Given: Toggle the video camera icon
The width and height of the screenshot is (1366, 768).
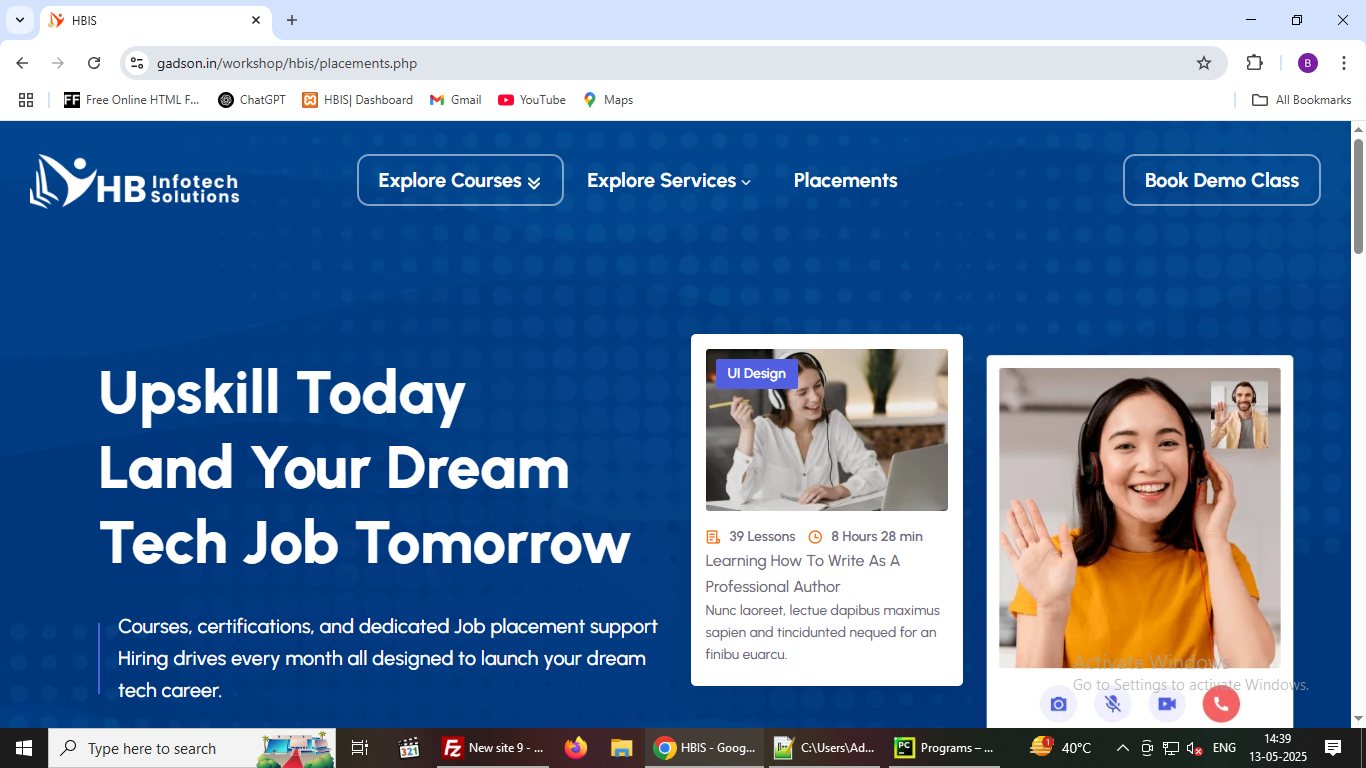Looking at the screenshot, I should 1166,704.
